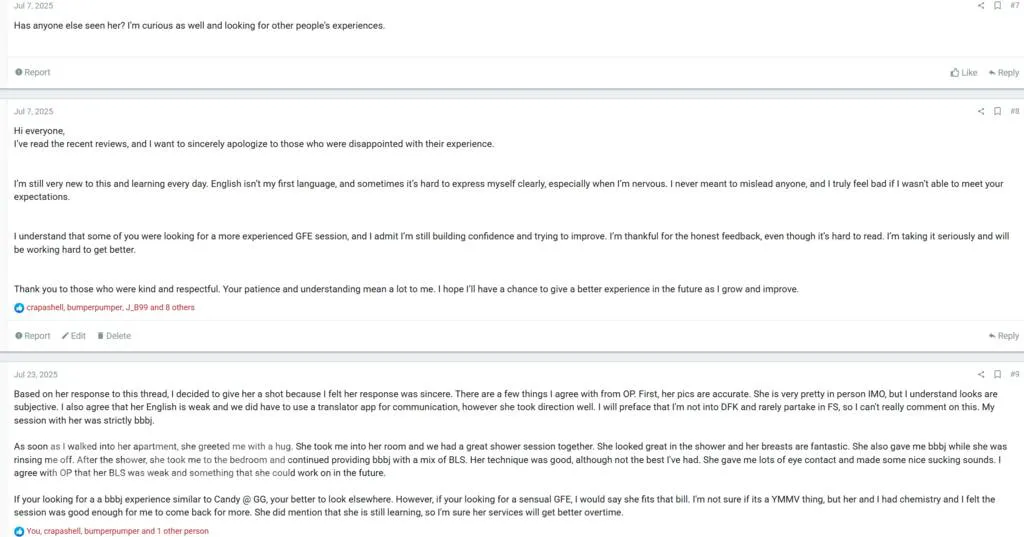Open post #9 permalink number
The height and width of the screenshot is (537, 1024).
[1014, 374]
